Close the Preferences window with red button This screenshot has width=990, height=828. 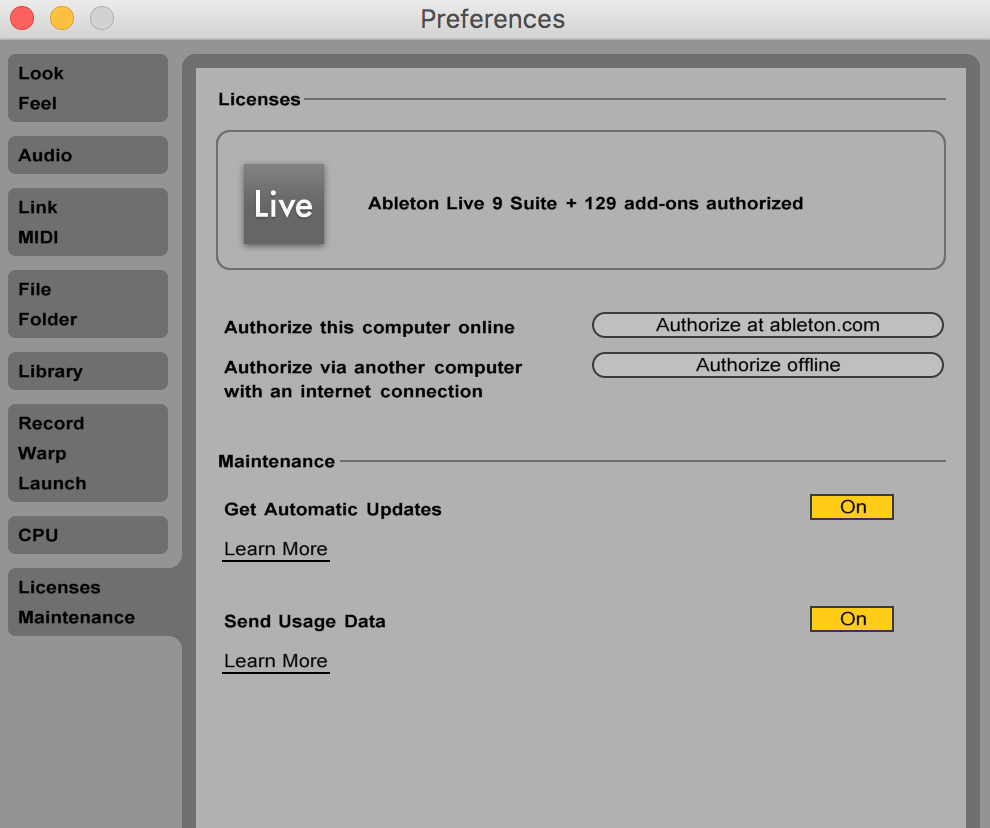22,18
